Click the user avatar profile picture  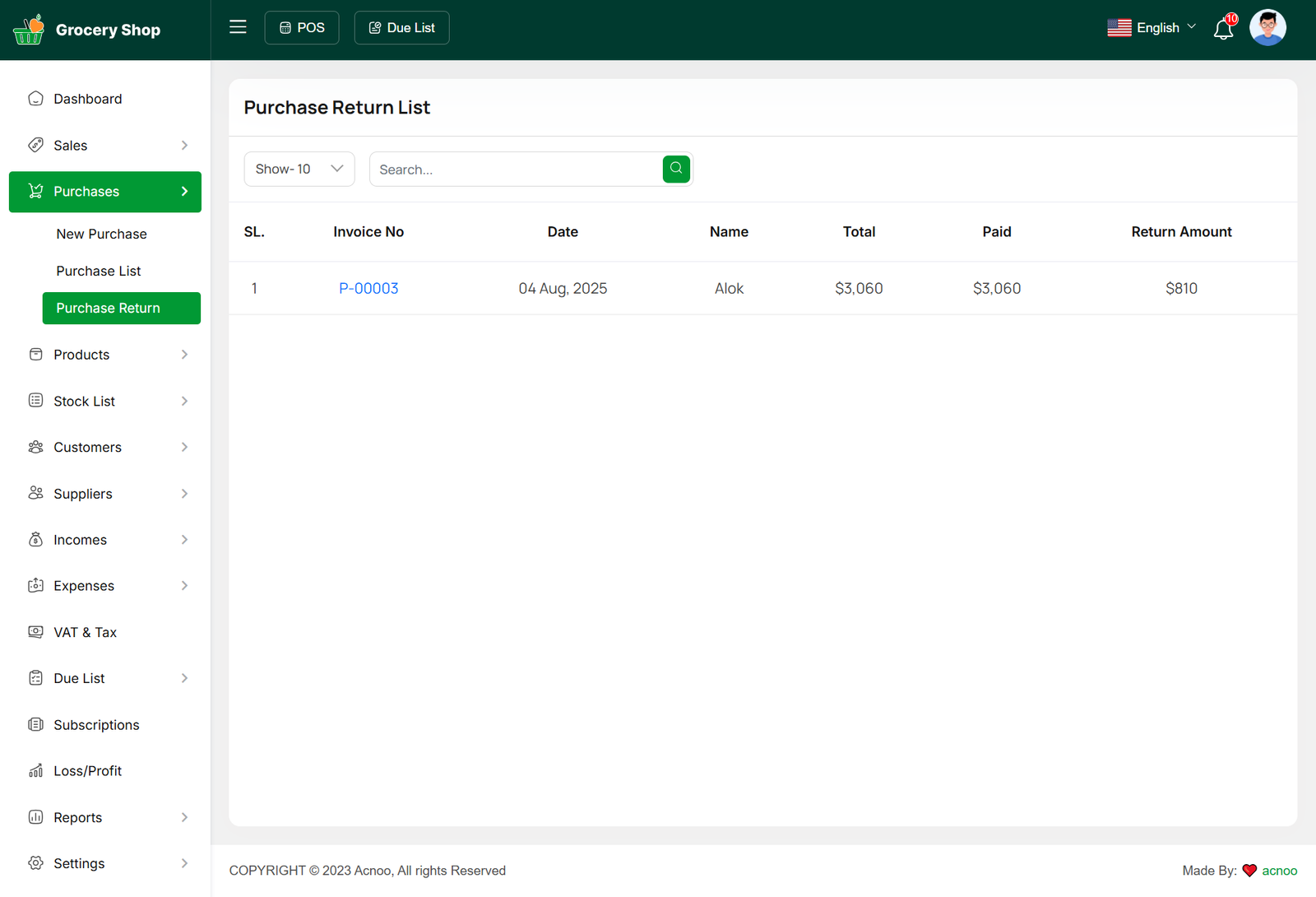[x=1267, y=28]
